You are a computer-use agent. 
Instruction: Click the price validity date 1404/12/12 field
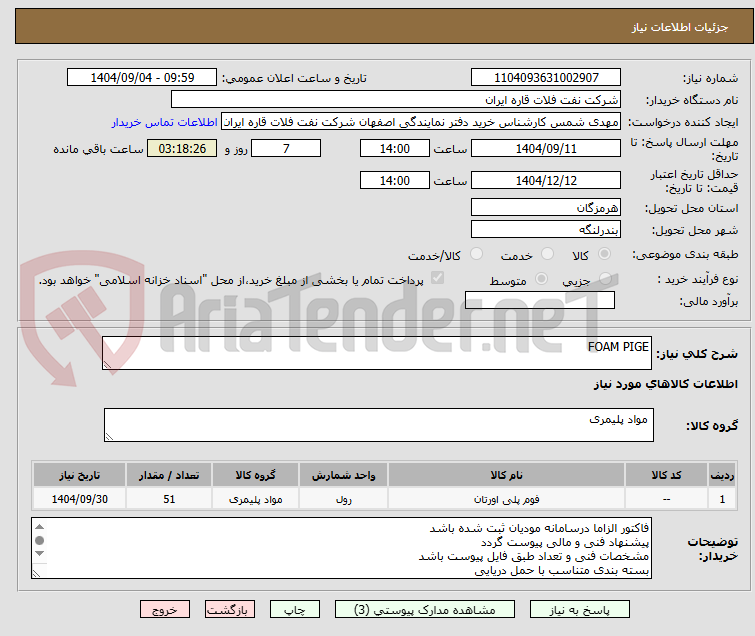click(546, 180)
